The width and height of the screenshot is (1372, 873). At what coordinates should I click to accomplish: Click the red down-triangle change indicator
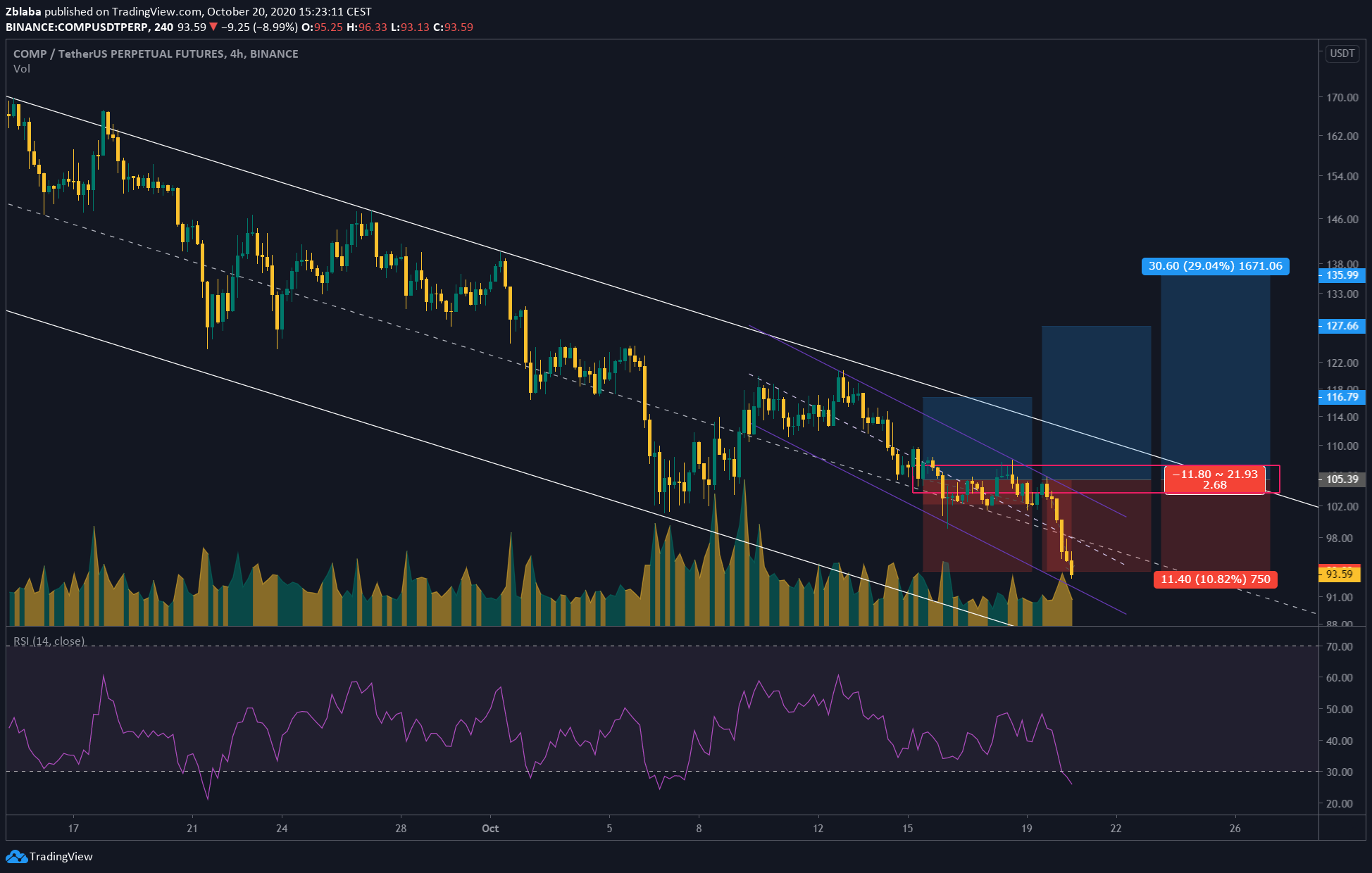(213, 27)
